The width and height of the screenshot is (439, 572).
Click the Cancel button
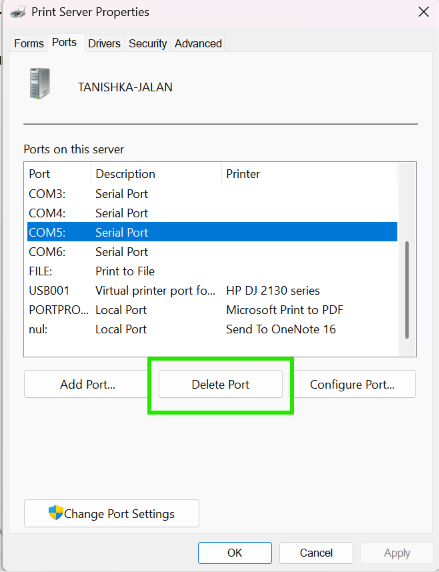[316, 553]
